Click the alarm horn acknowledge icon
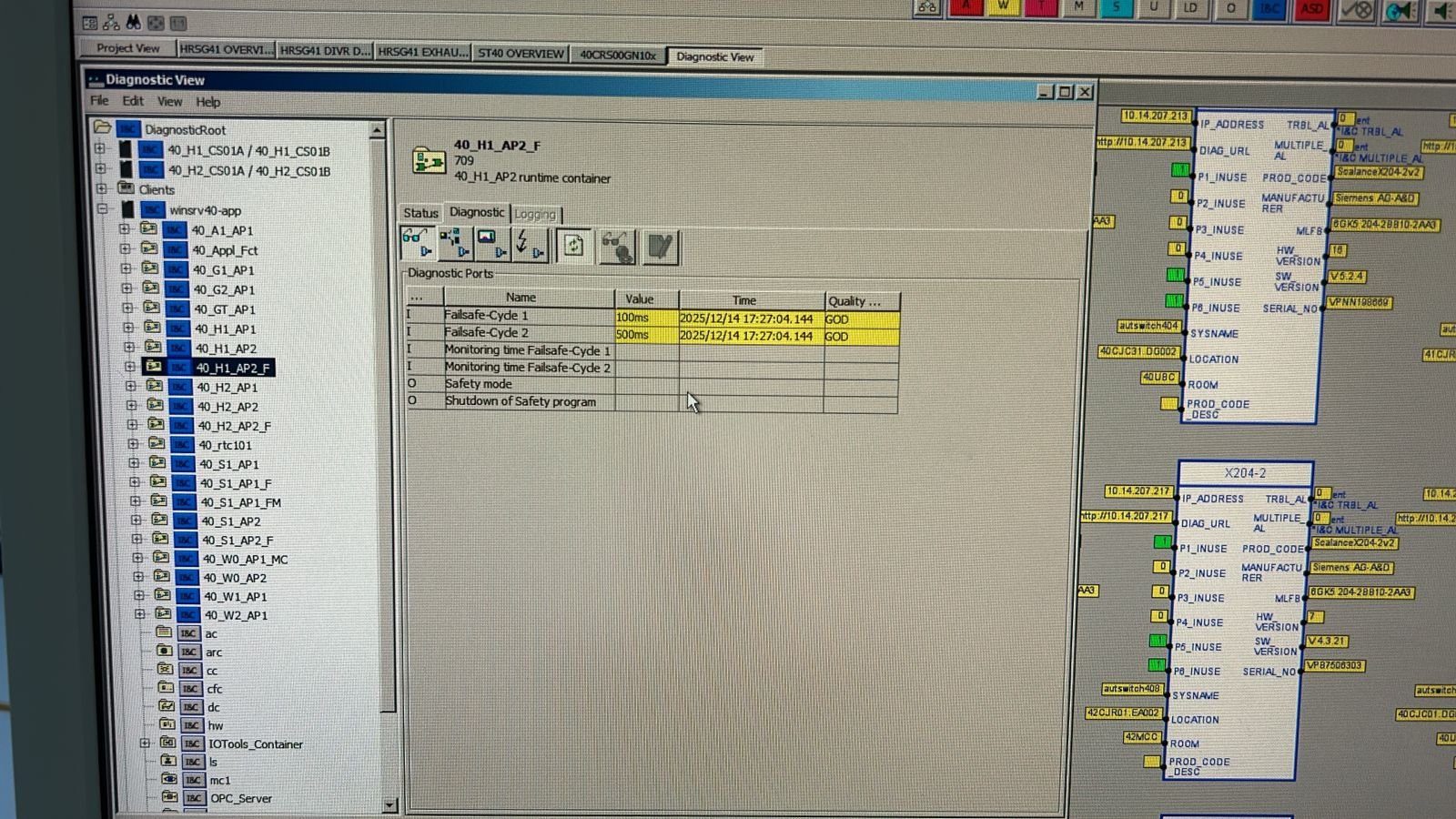The image size is (1456, 819). click(x=1401, y=11)
